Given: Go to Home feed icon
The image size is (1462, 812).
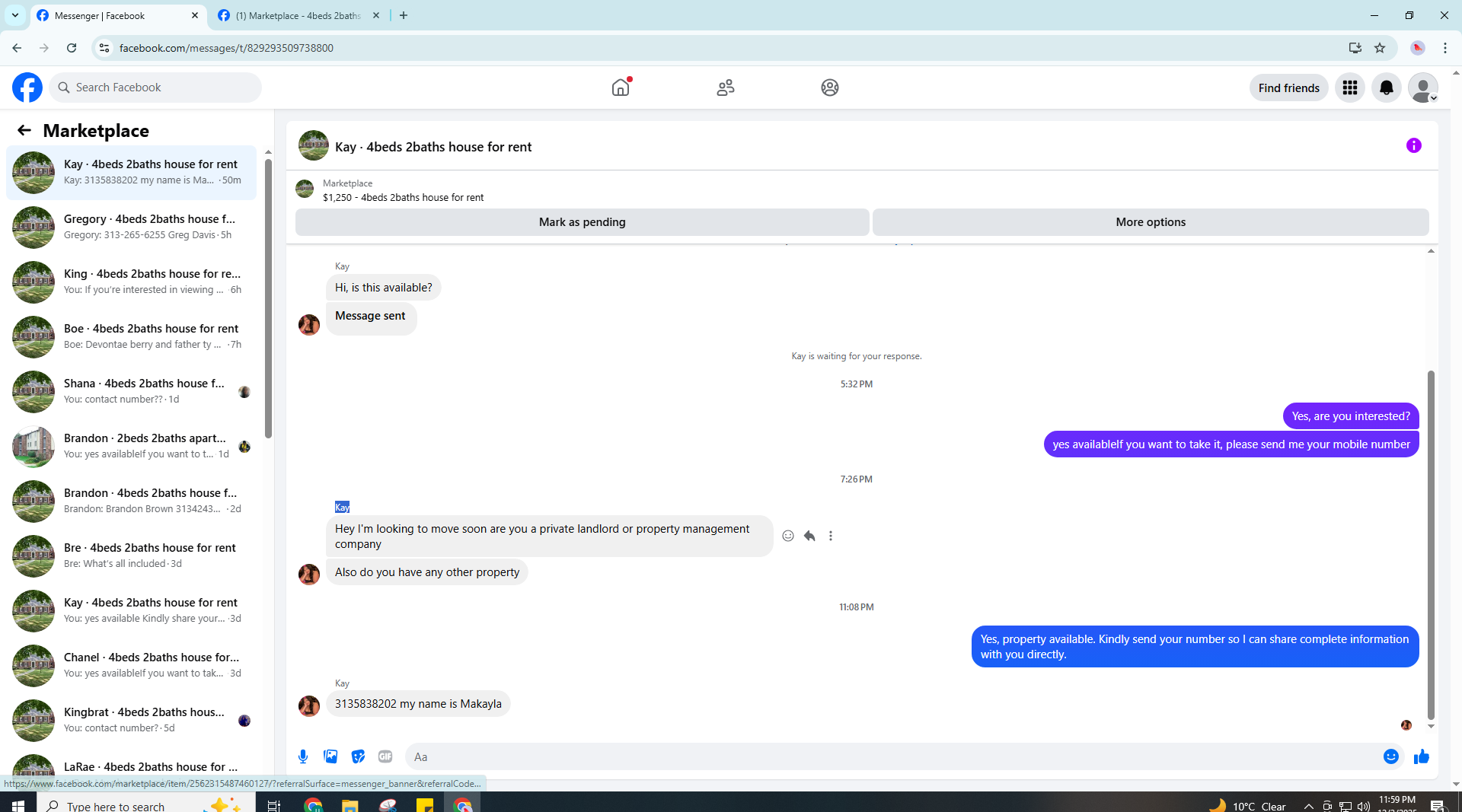Looking at the screenshot, I should click(621, 88).
